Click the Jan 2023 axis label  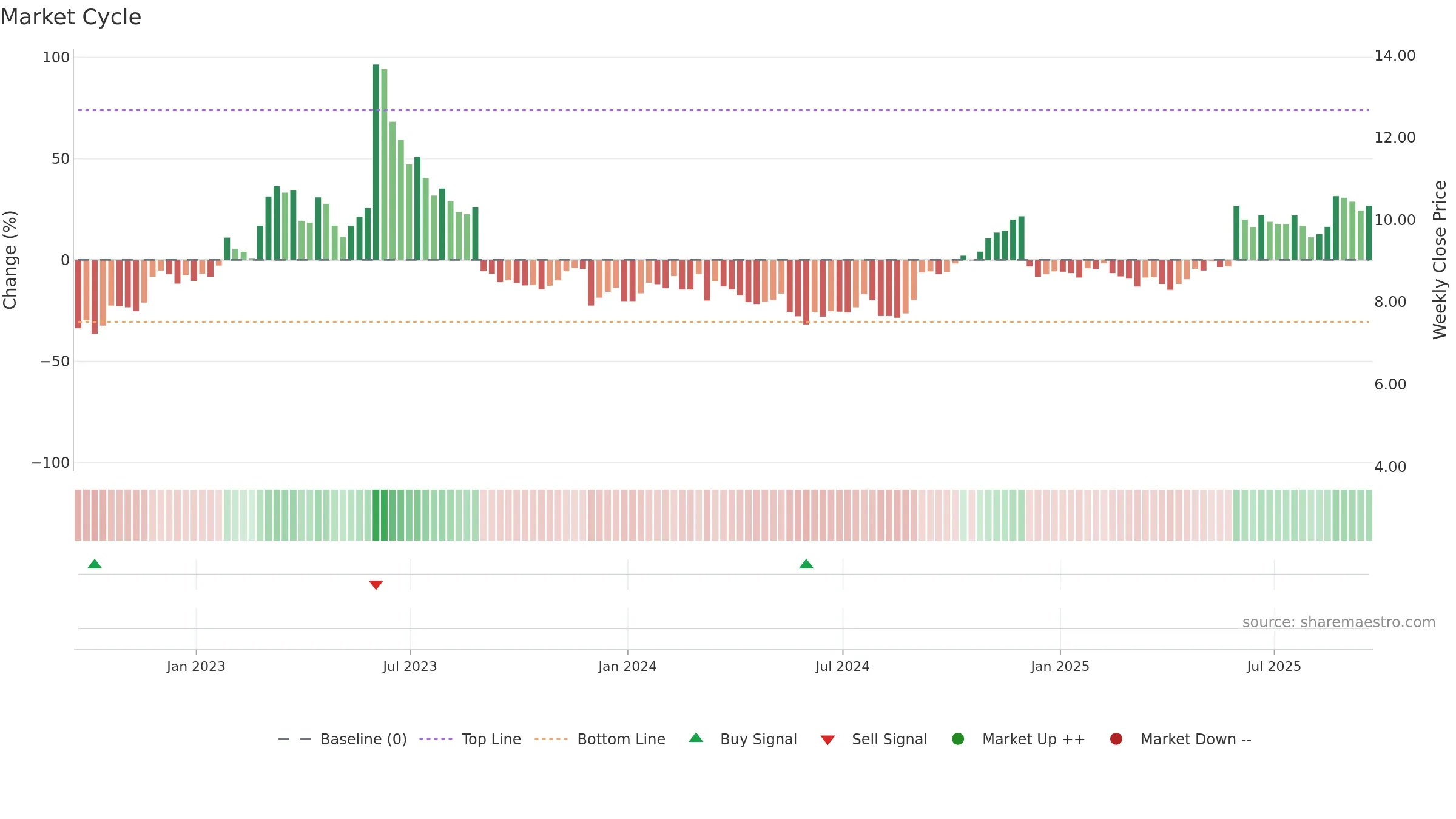[x=196, y=667]
